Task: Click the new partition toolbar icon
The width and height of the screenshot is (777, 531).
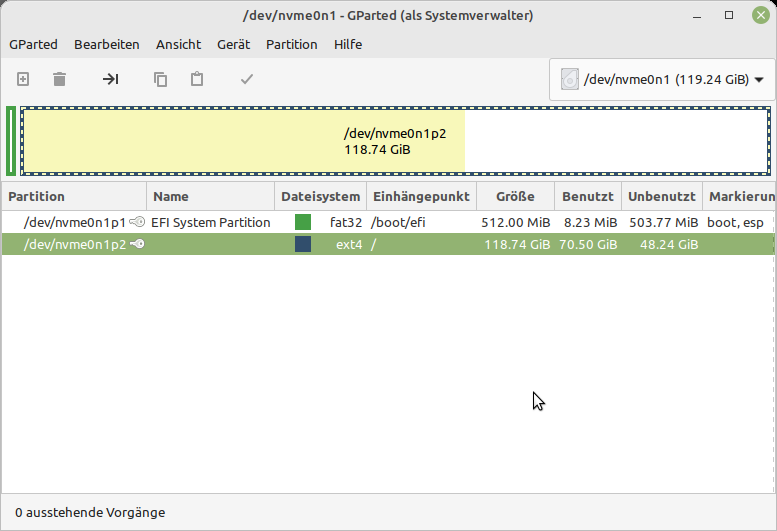Action: point(23,79)
